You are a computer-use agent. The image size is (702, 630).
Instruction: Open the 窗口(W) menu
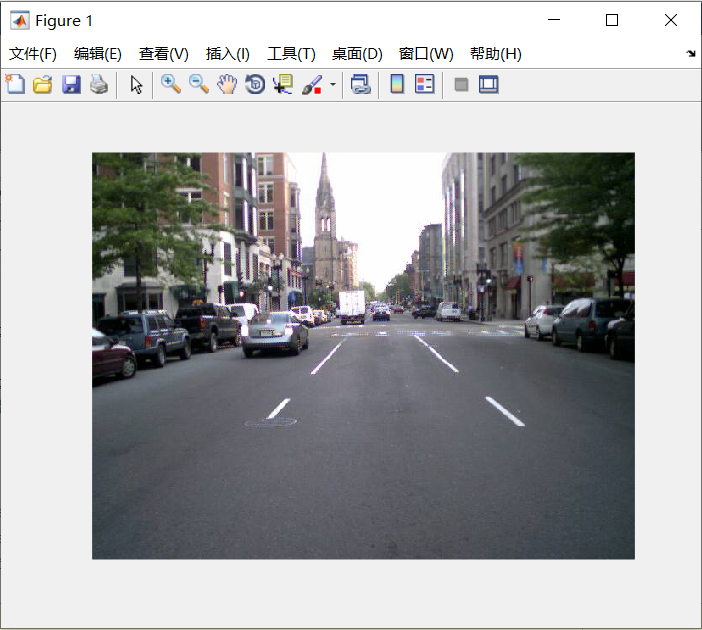(426, 54)
